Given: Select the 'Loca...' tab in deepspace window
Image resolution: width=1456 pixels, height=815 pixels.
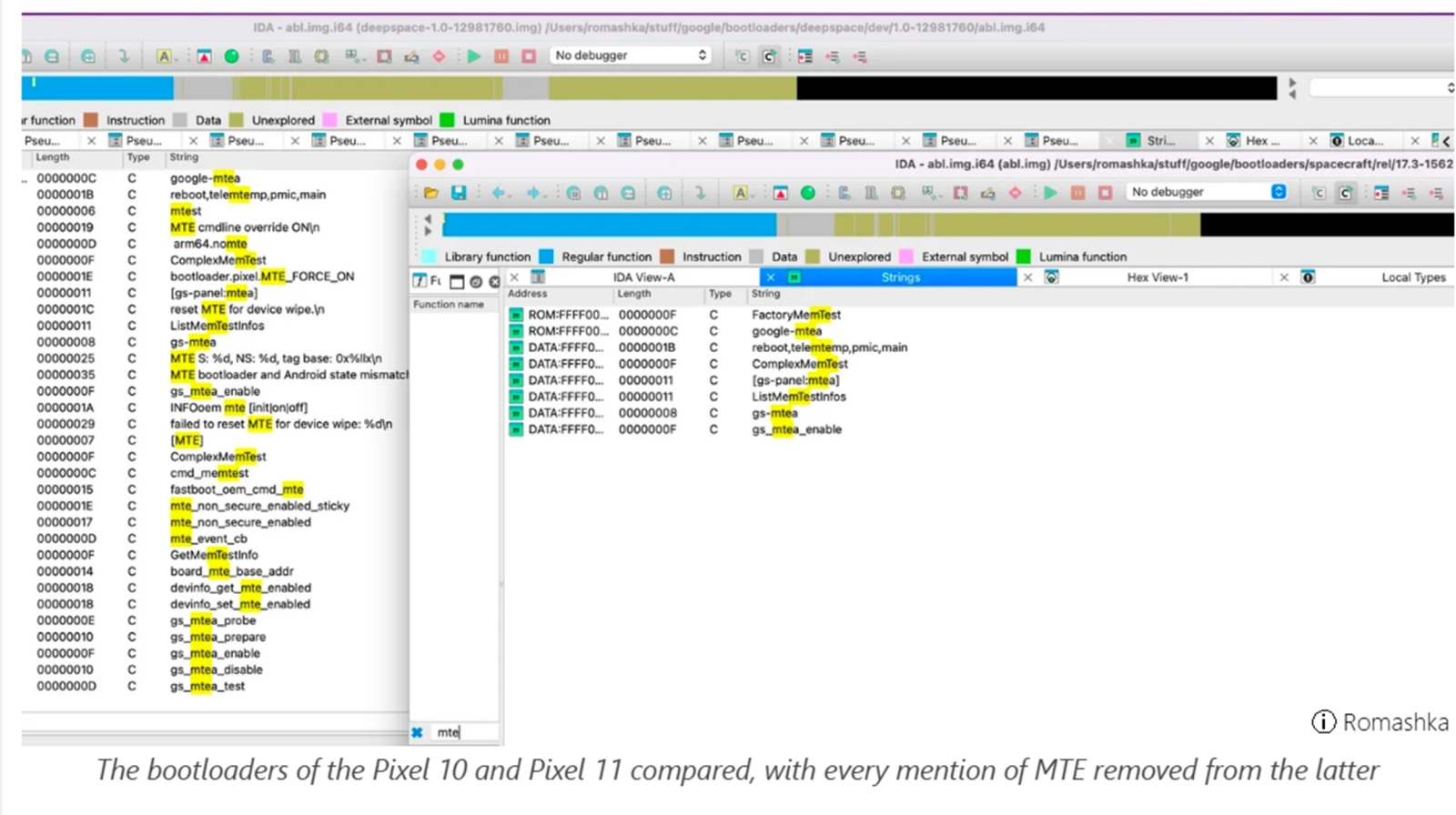Looking at the screenshot, I should tap(1364, 141).
